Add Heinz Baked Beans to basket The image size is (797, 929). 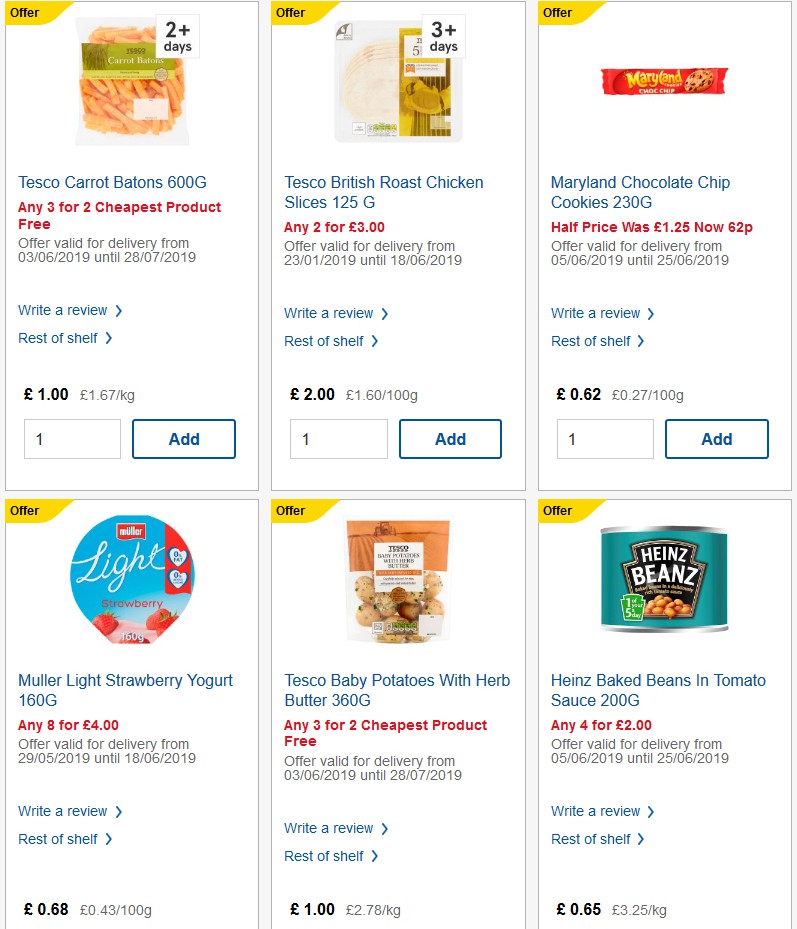717,925
